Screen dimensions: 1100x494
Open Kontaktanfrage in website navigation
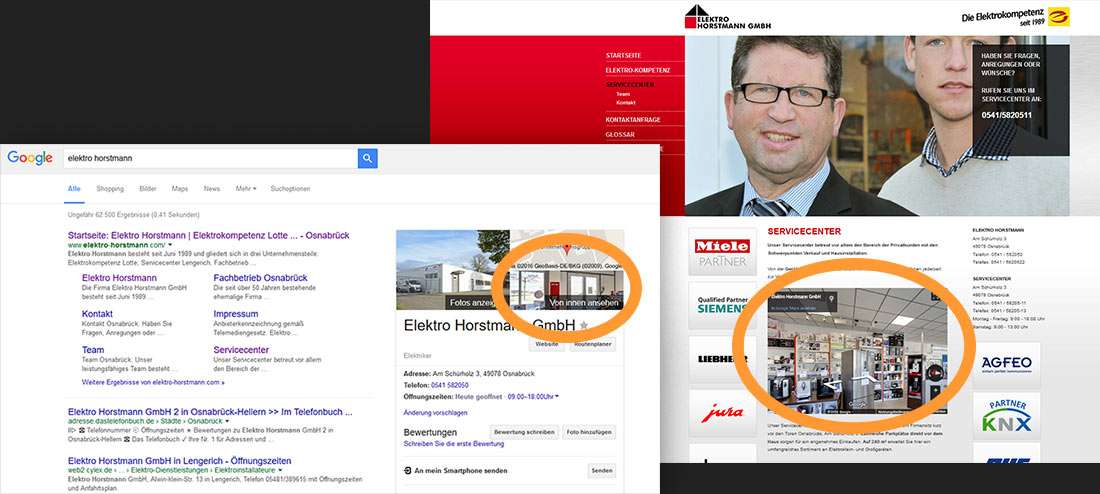(633, 120)
